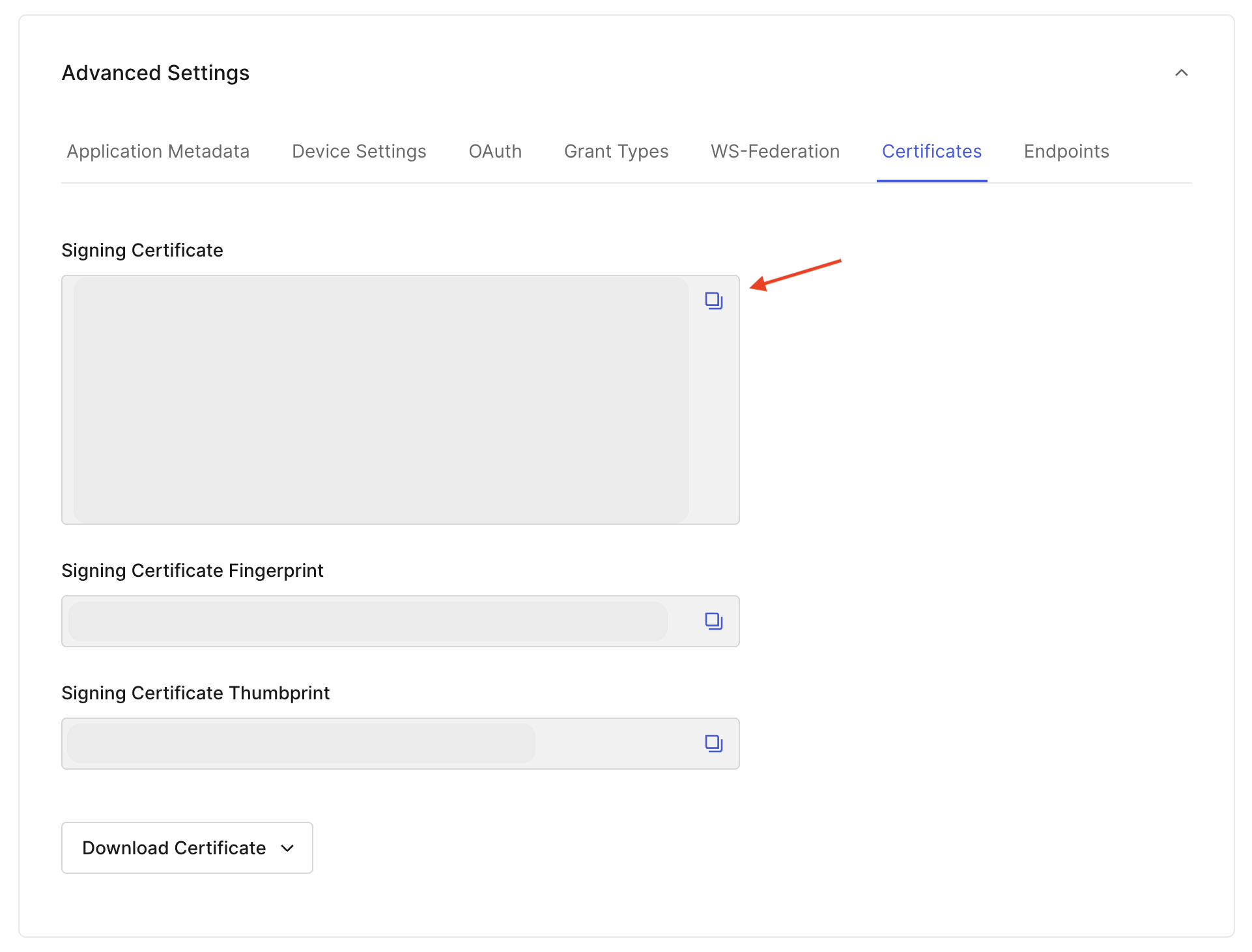Open the WS-Federation tab
This screenshot has width=1252, height=952.
click(775, 151)
